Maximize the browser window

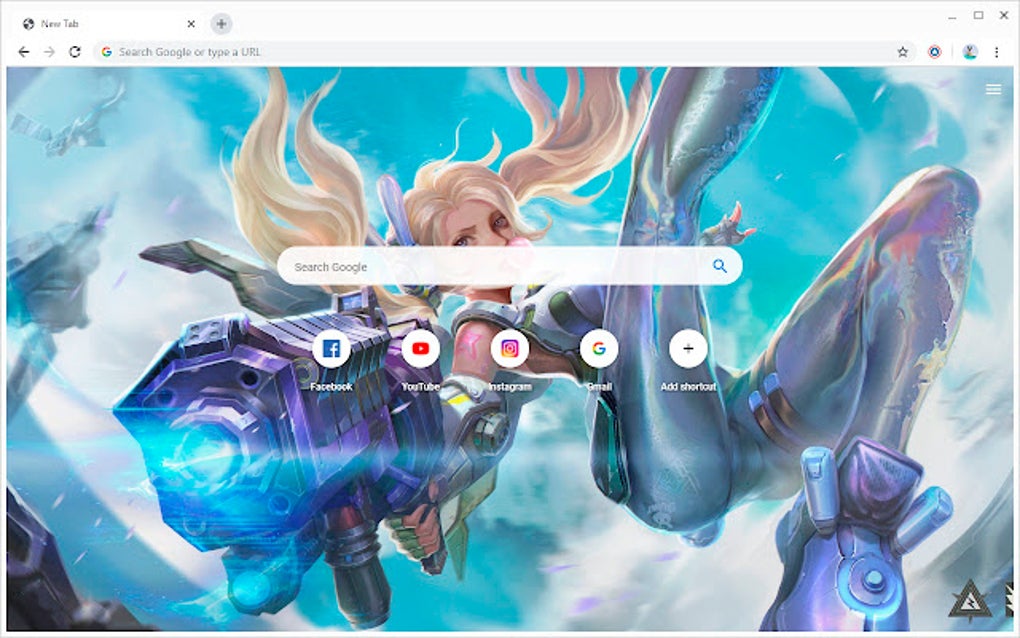coord(978,15)
